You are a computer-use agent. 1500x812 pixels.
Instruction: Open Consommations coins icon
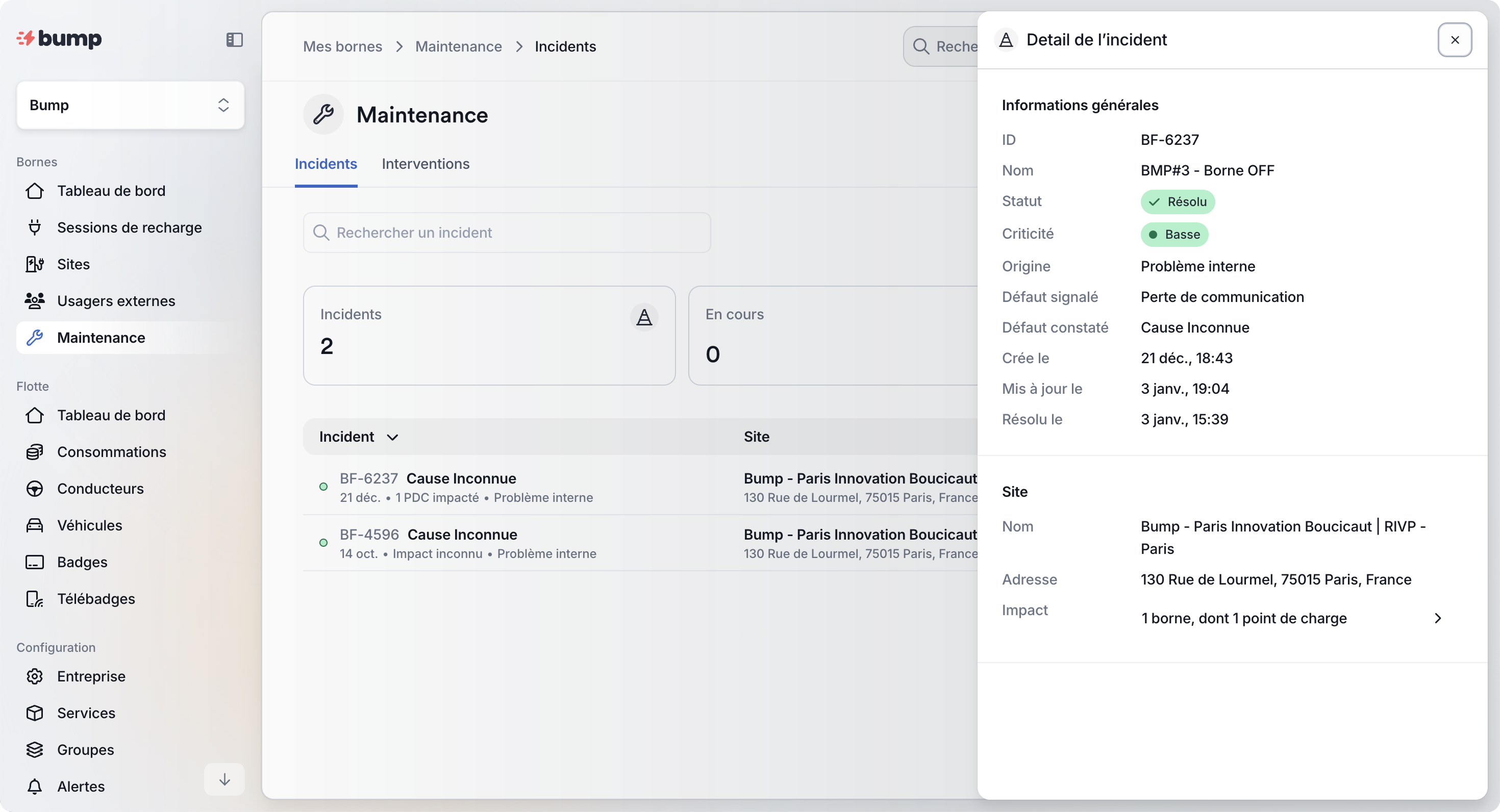34,452
